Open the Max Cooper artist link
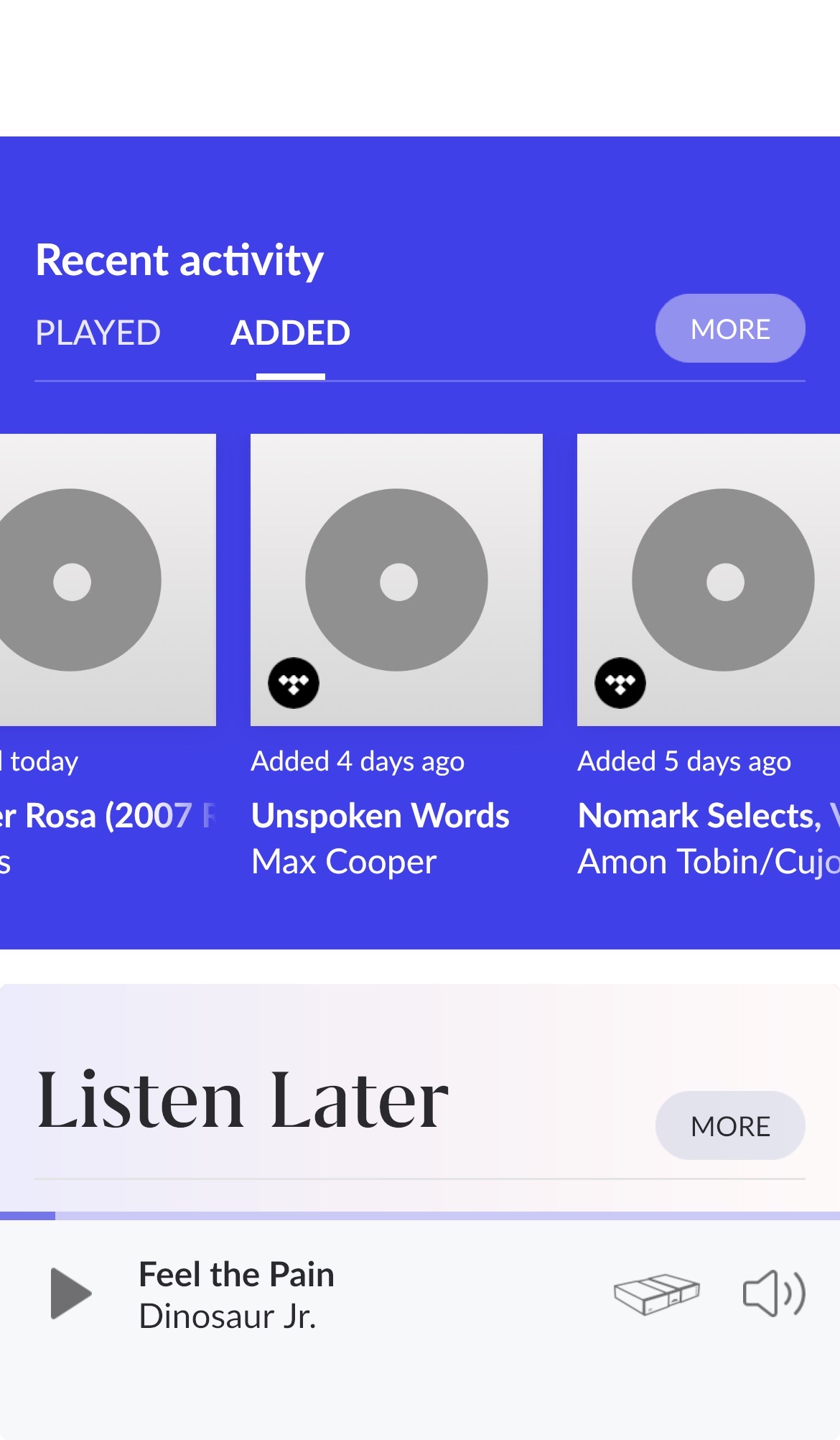The height and width of the screenshot is (1440, 840). coord(344,862)
